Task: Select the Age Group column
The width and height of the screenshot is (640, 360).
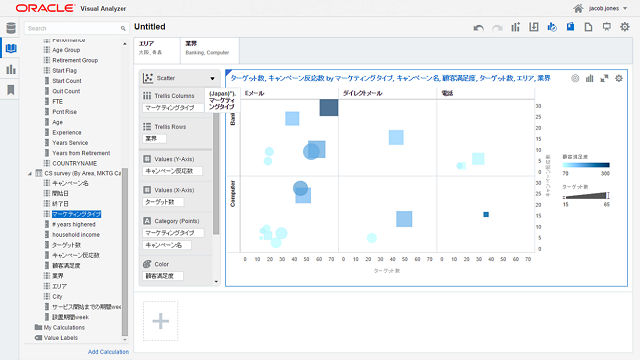Action: [x=66, y=50]
